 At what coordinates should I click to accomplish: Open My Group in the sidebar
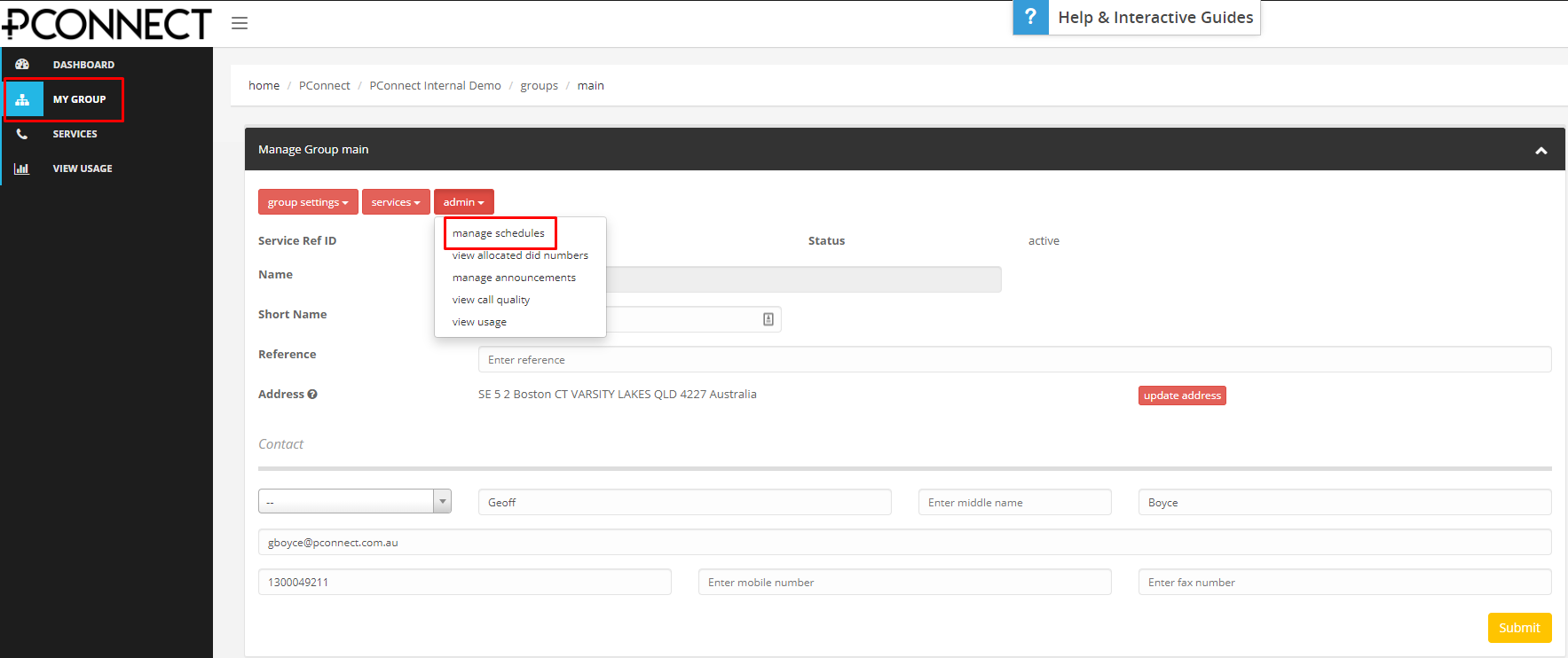click(x=79, y=99)
